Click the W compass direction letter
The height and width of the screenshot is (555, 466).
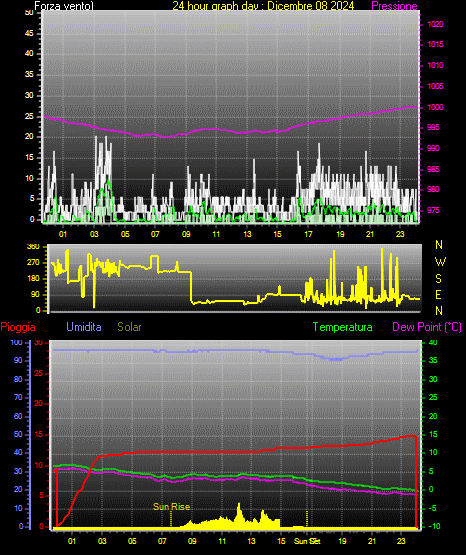(440, 262)
